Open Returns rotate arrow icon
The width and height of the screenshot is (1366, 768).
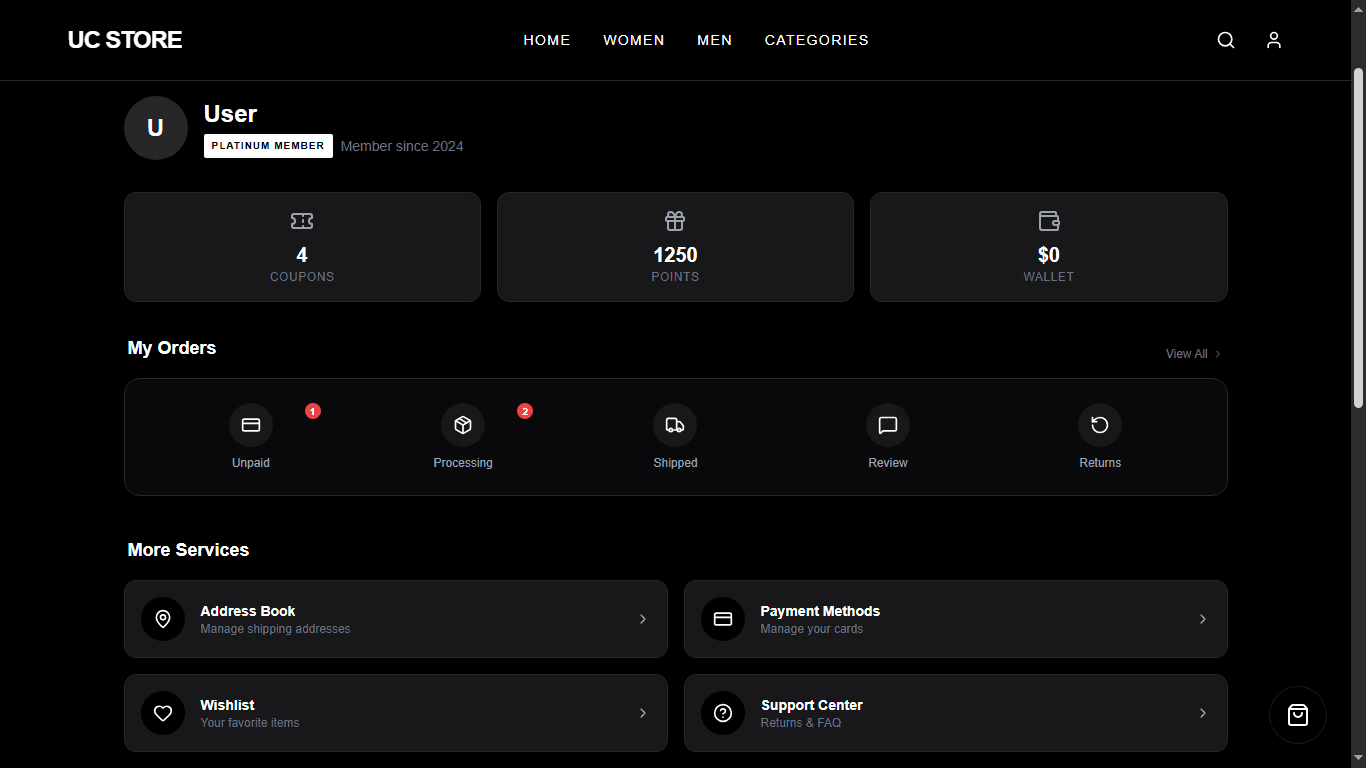point(1100,425)
